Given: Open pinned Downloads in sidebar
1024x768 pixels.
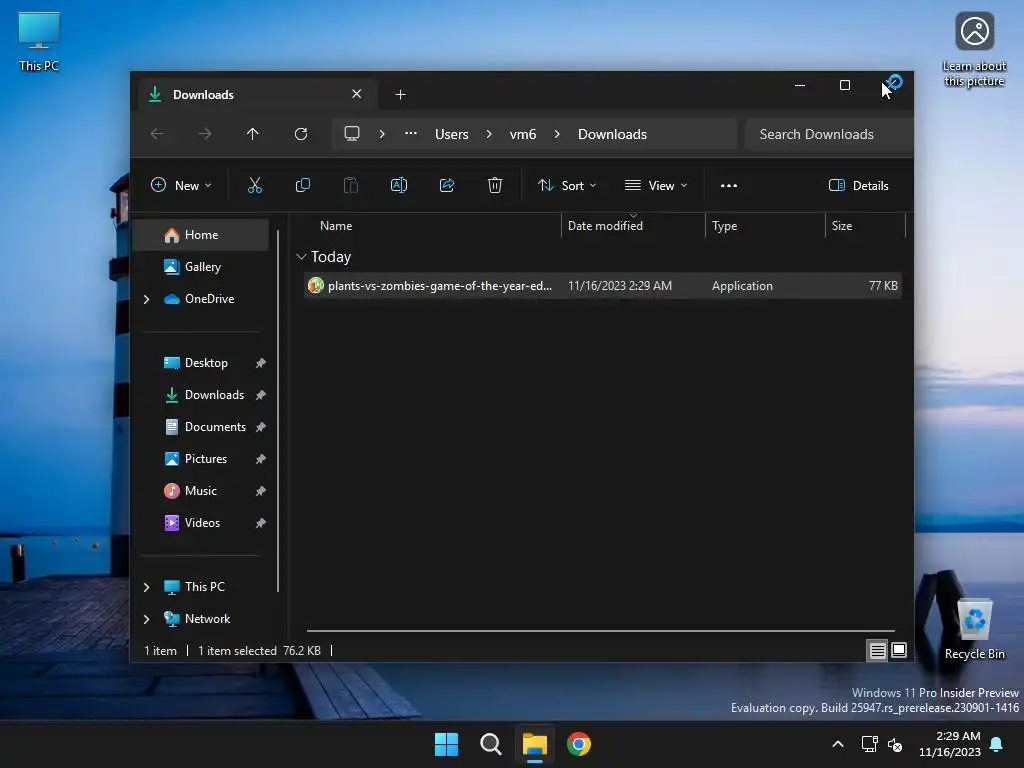Looking at the screenshot, I should 214,394.
